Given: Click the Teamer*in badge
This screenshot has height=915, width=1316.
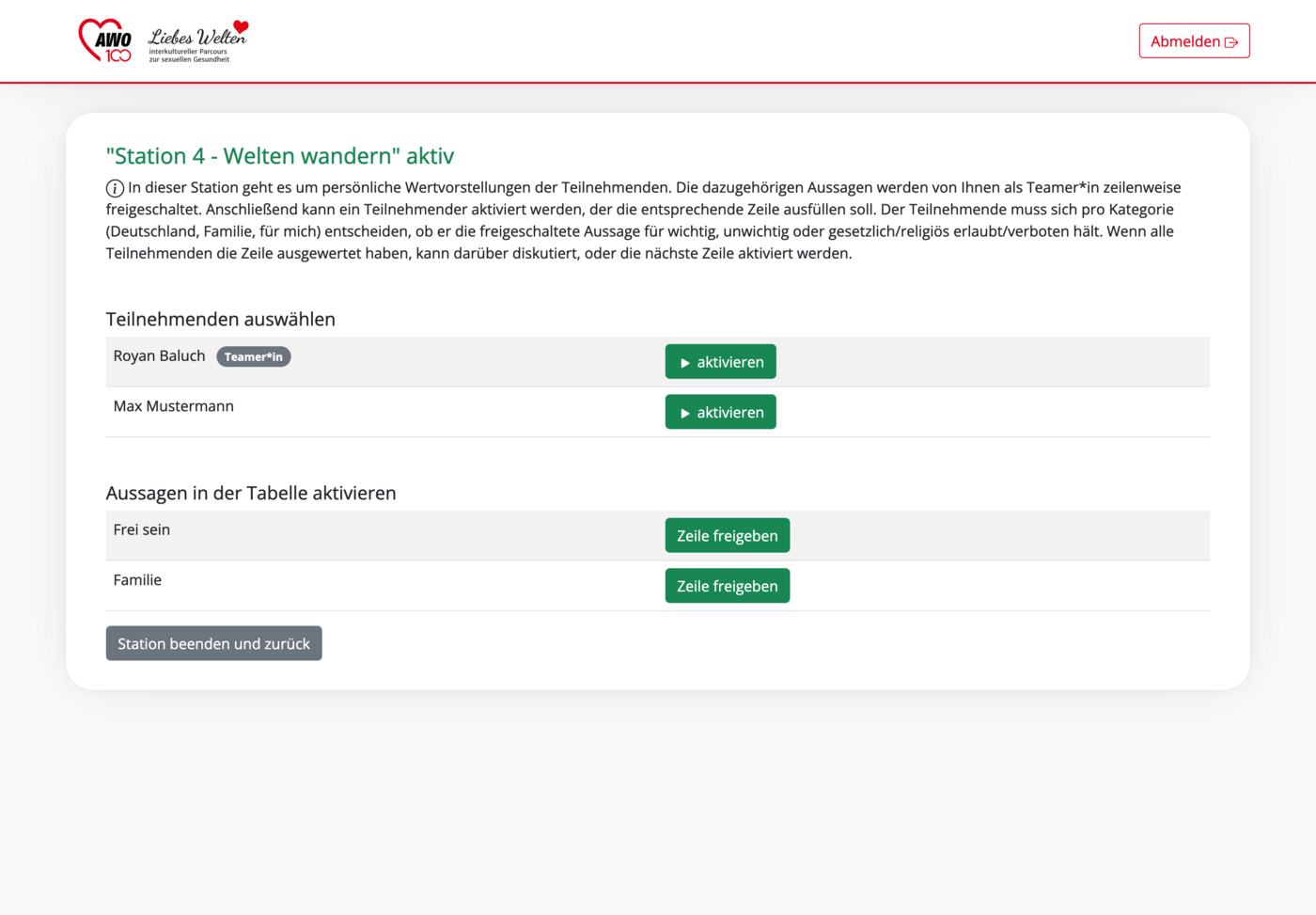Looking at the screenshot, I should [x=253, y=357].
